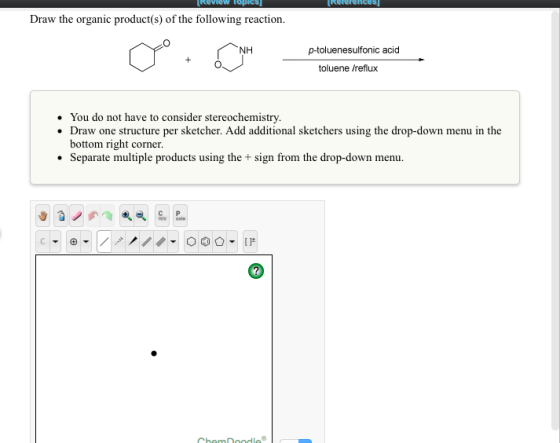Click the morpholine structure image
This screenshot has width=560, height=443.
click(x=234, y=57)
